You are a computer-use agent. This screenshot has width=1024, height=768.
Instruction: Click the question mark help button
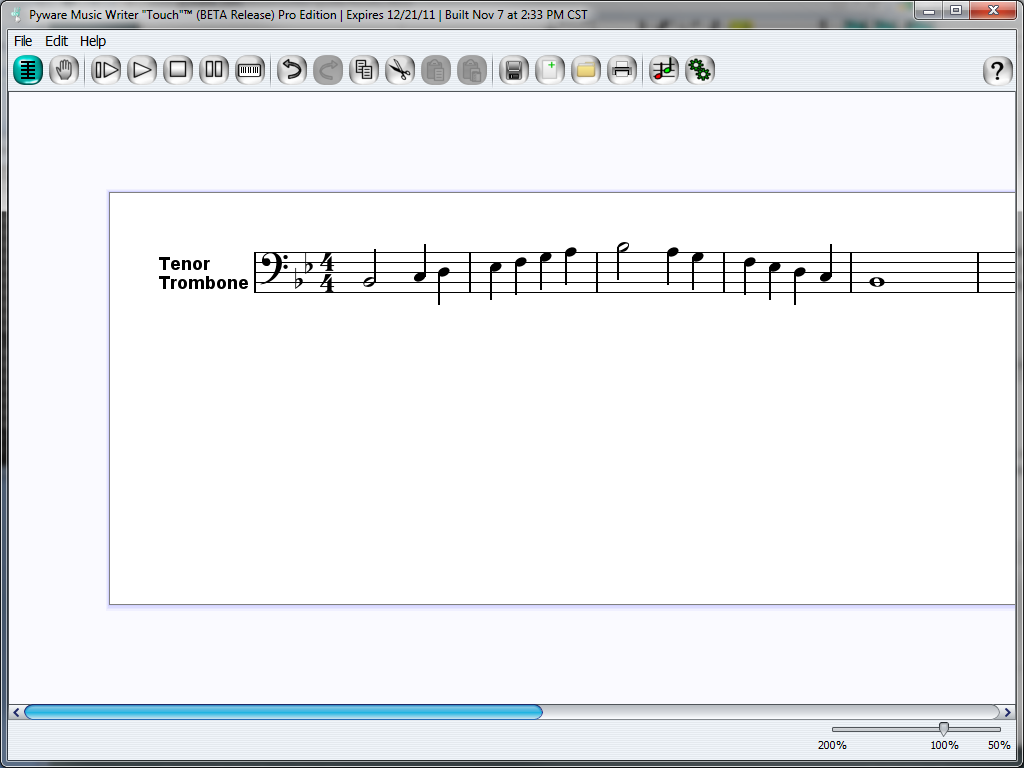tap(997, 71)
